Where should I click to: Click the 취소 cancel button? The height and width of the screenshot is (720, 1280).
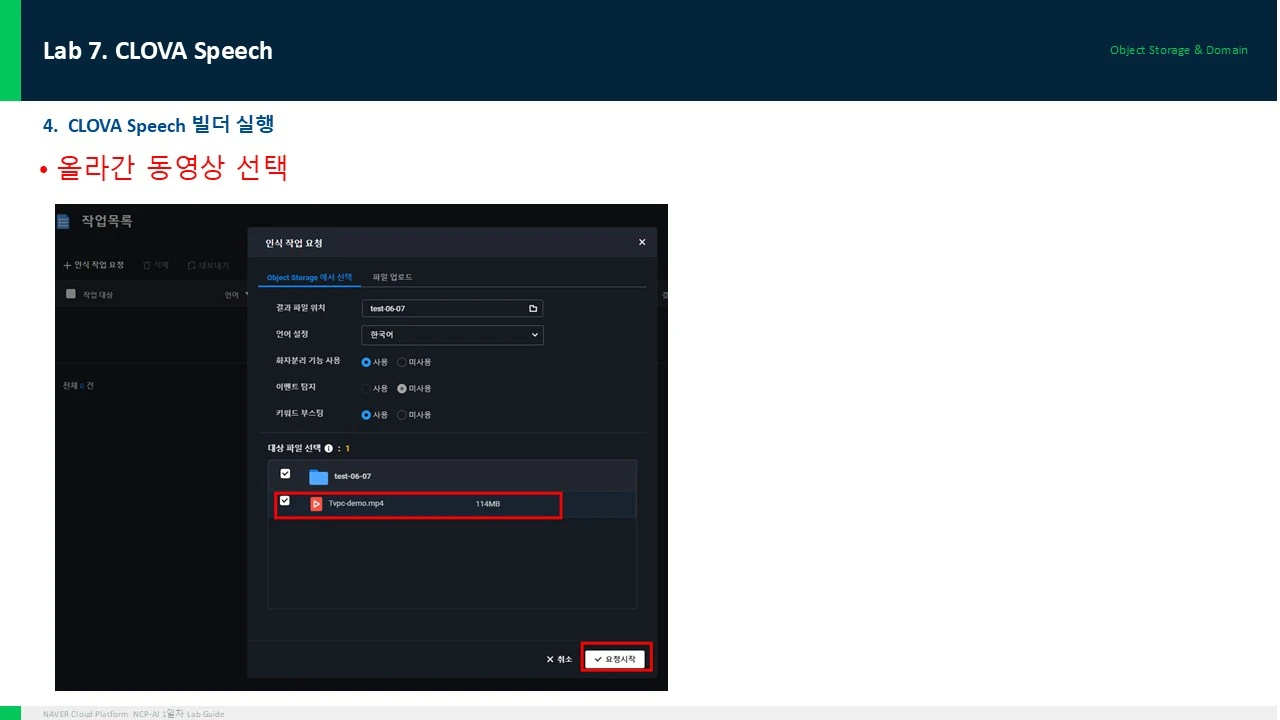click(559, 660)
